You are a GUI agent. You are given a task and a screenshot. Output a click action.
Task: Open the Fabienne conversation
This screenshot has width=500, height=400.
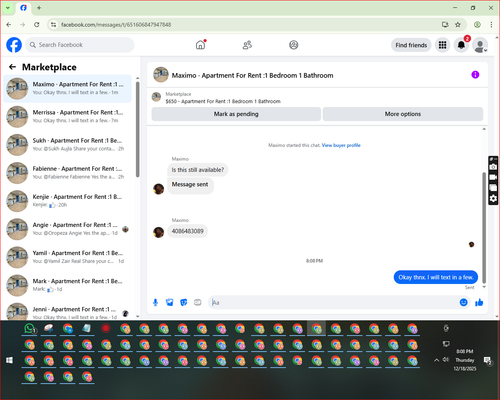[68, 173]
